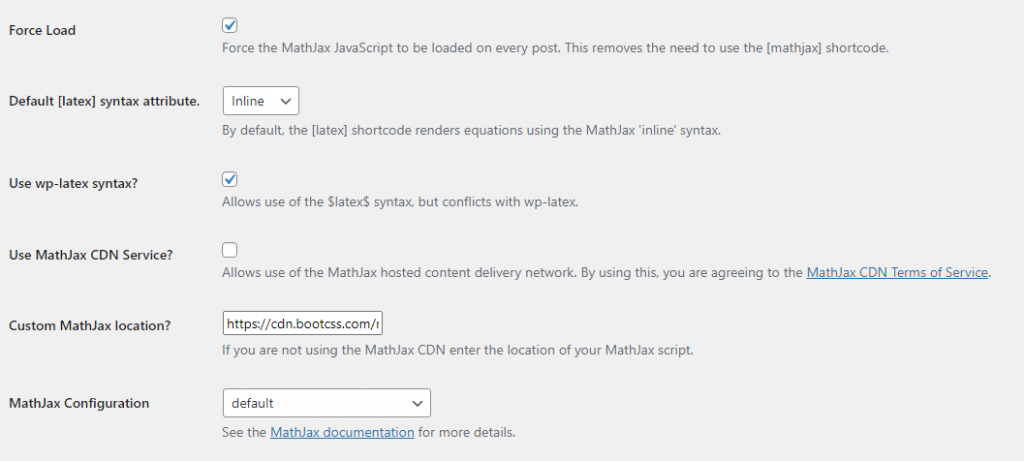Viewport: 1024px width, 461px height.
Task: Click the 'Use MathJax CDN Service?' label
Action: point(91,255)
